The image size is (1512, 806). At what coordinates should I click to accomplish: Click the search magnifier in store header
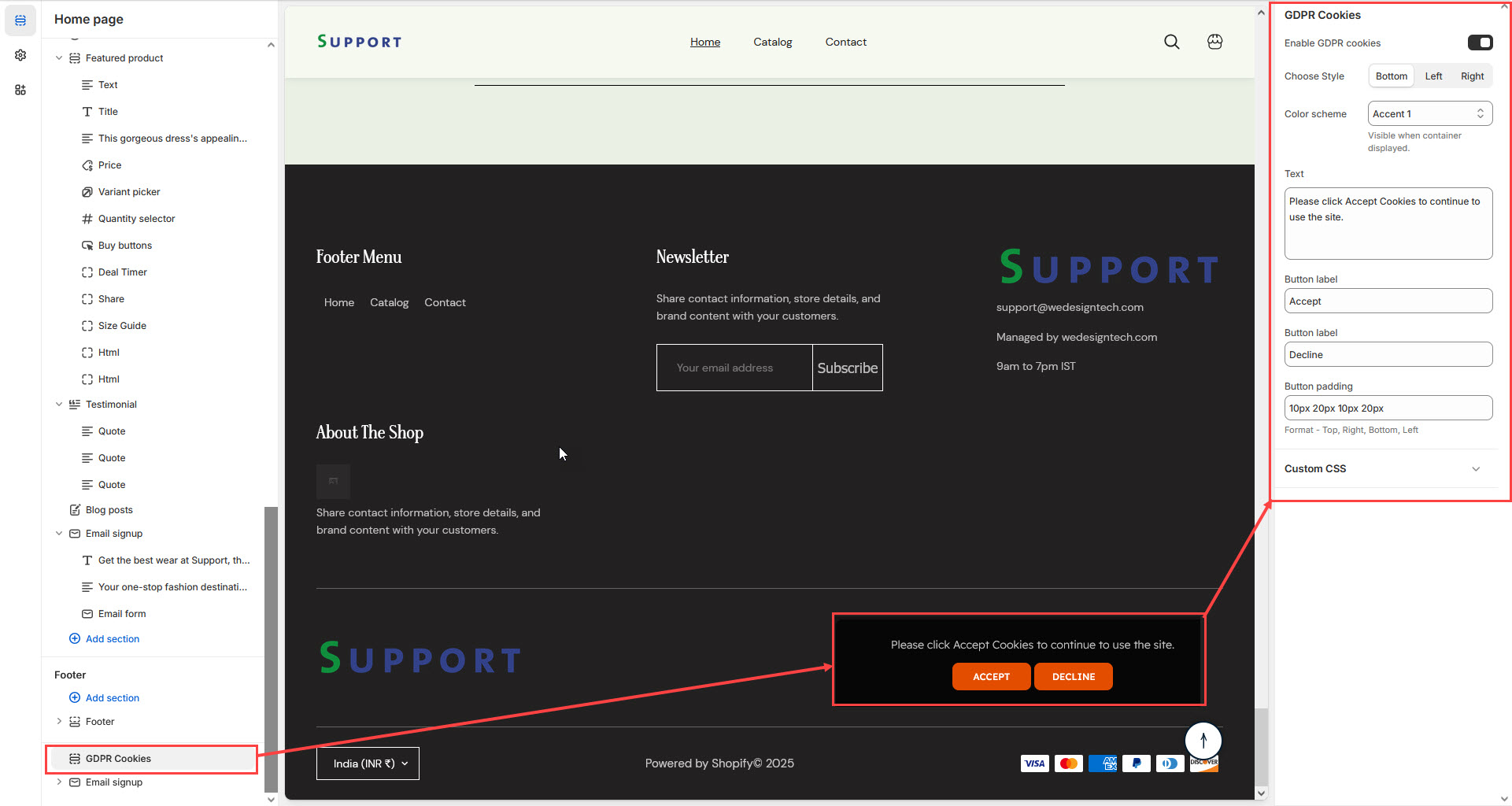(1171, 42)
